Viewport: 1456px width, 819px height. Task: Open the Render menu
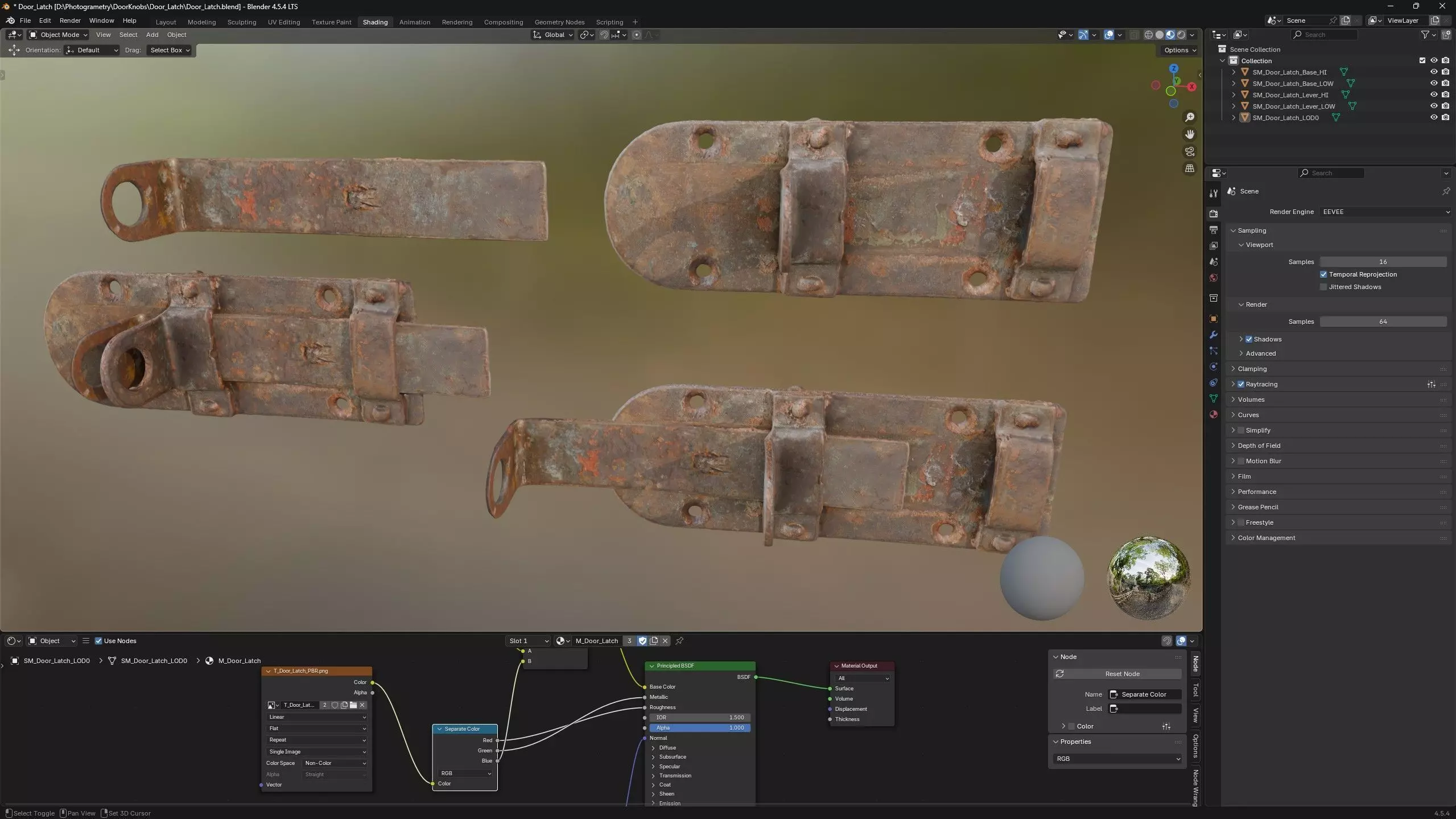tap(70, 20)
